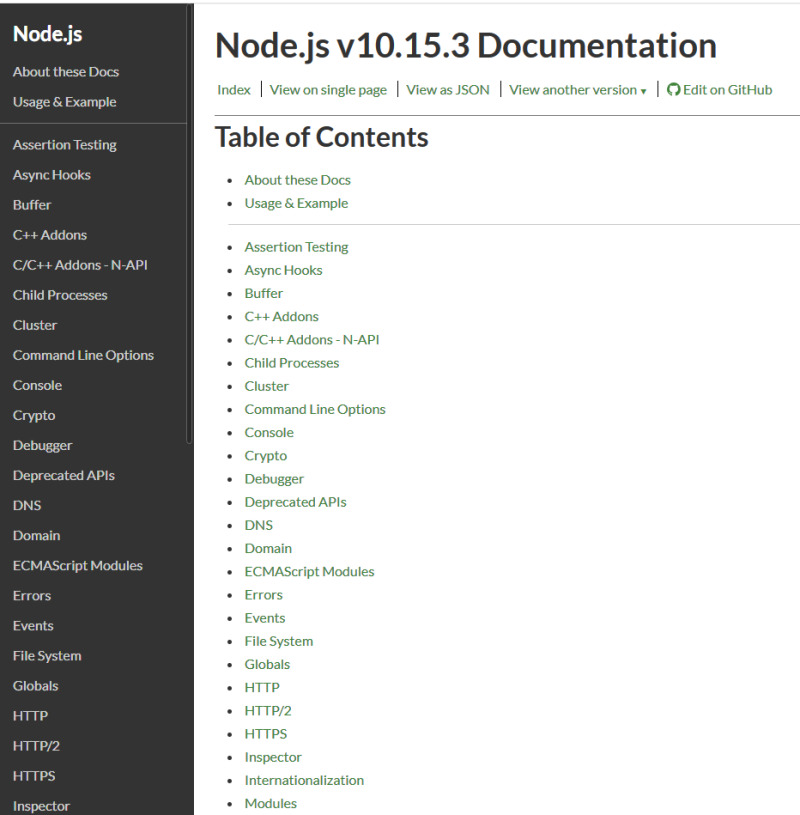
Task: Open Domain in the sidebar
Action: (x=36, y=536)
